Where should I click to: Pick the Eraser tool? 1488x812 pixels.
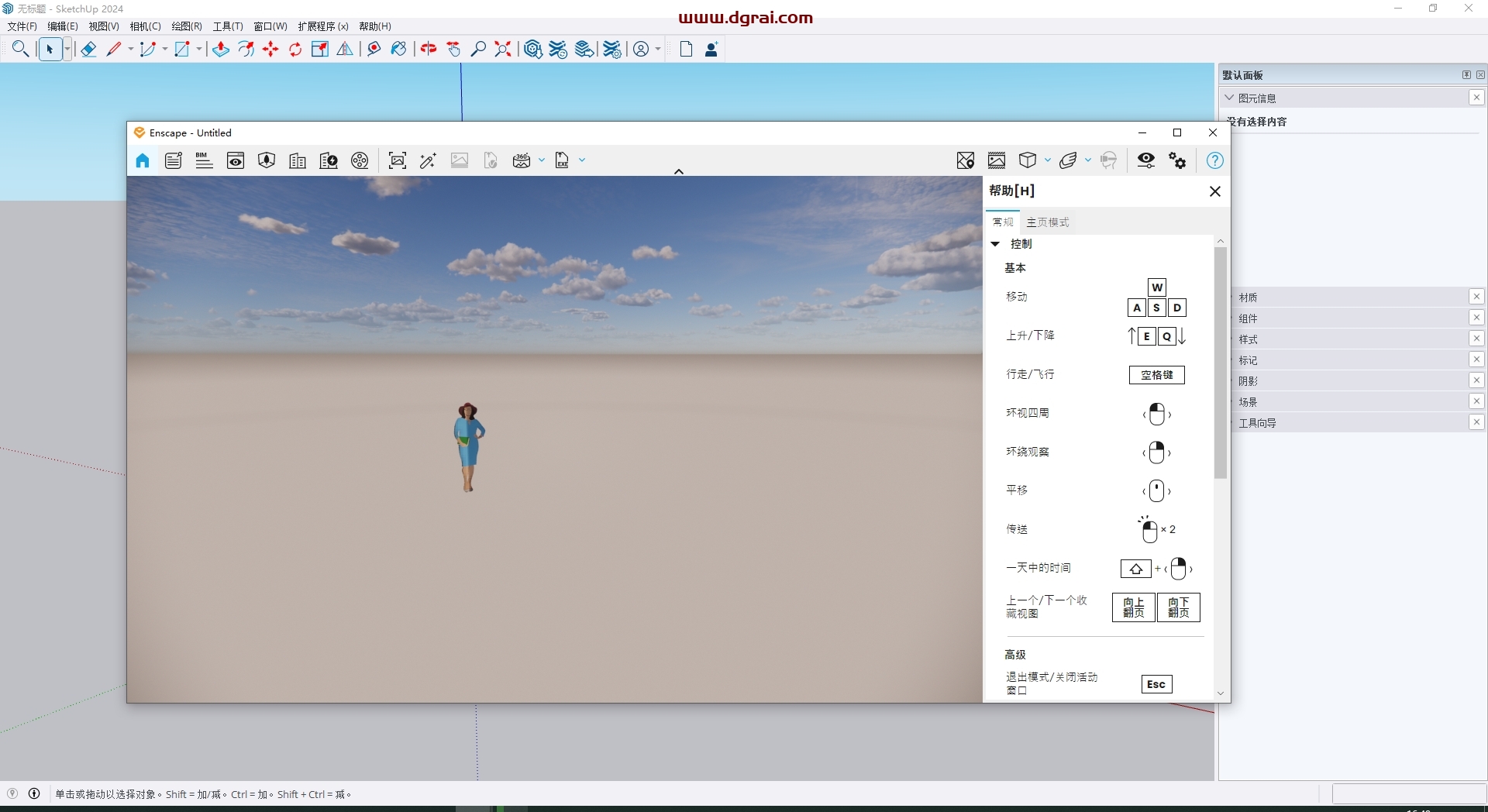pos(88,50)
